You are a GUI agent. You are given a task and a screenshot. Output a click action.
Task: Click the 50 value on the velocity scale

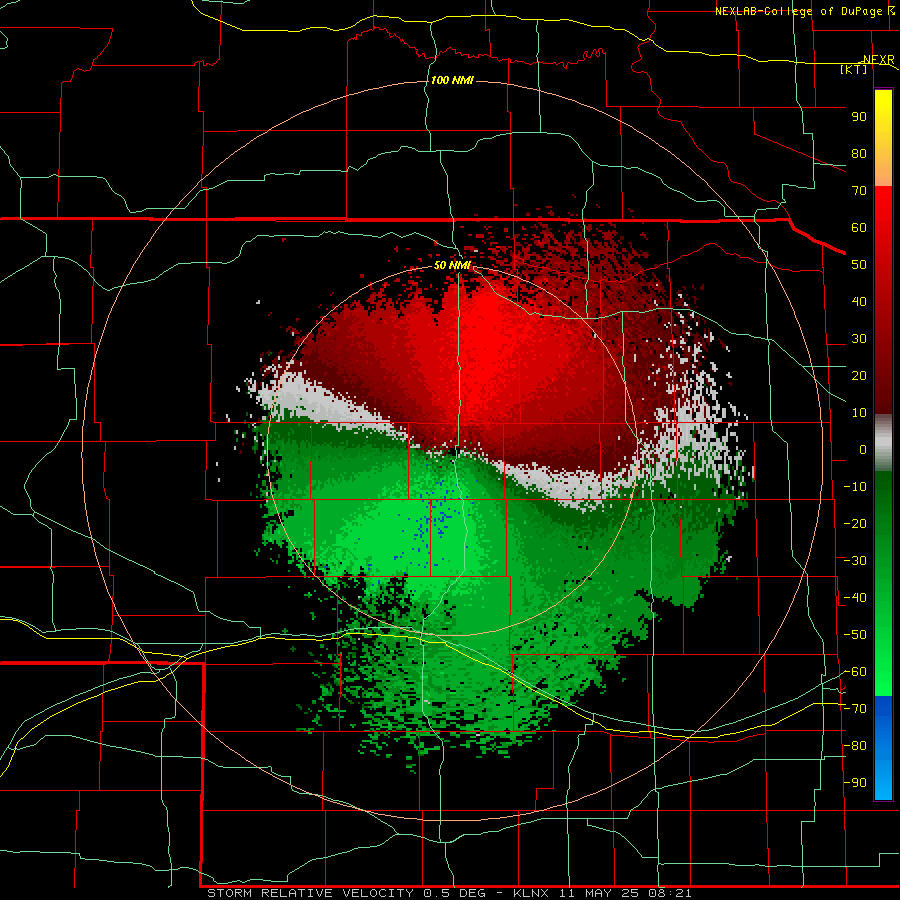(x=859, y=265)
